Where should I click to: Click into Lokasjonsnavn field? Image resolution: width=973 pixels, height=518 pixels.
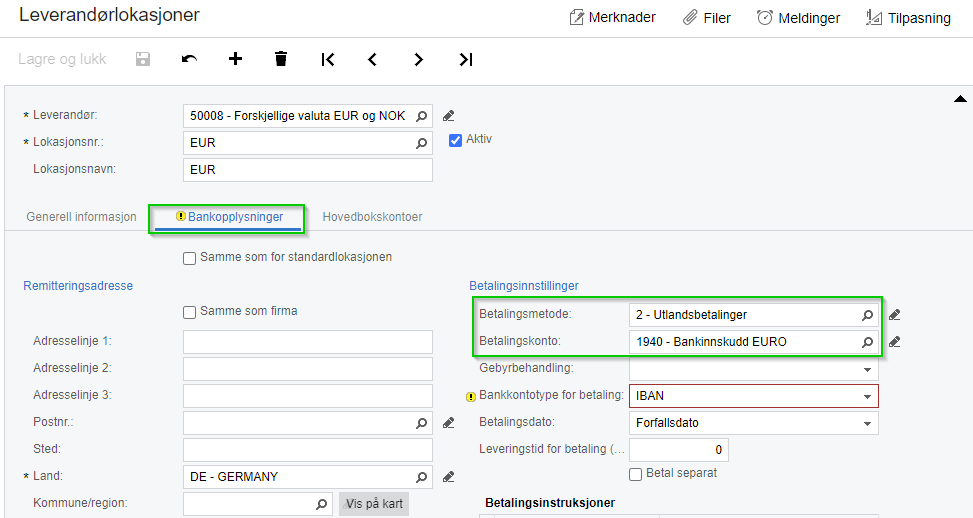308,170
